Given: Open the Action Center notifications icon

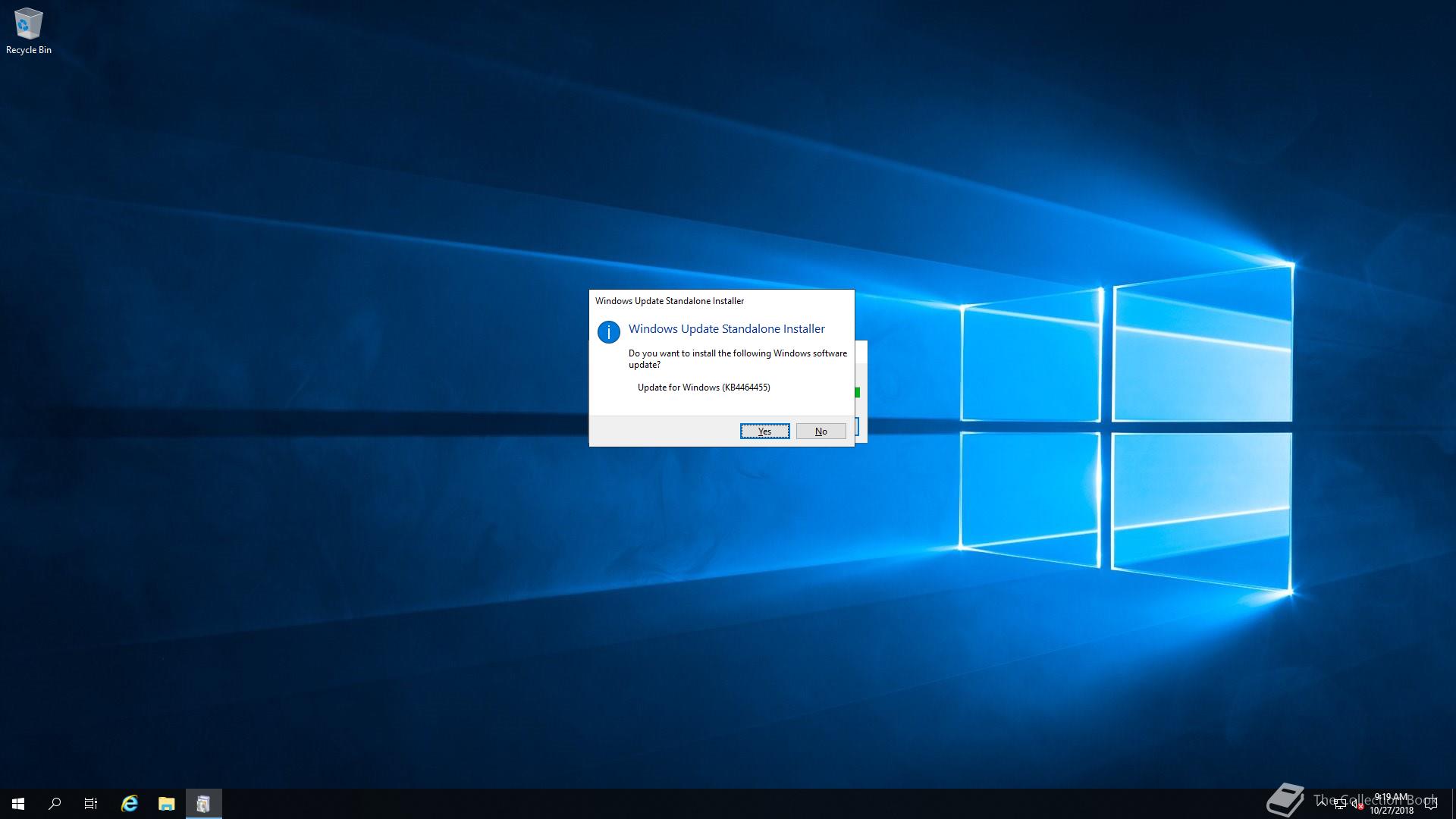Looking at the screenshot, I should [x=1431, y=804].
